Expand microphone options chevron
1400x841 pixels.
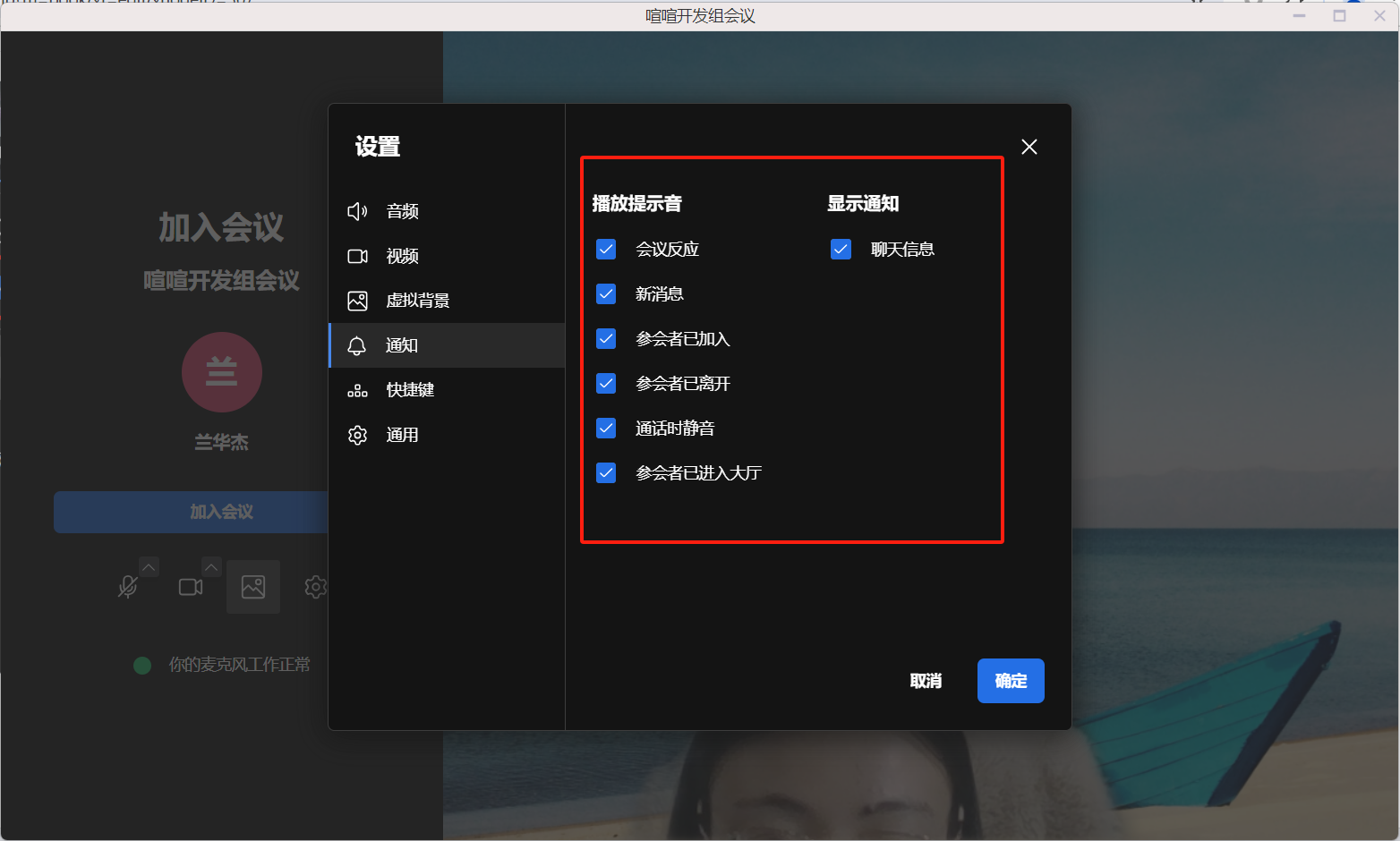pos(149,567)
